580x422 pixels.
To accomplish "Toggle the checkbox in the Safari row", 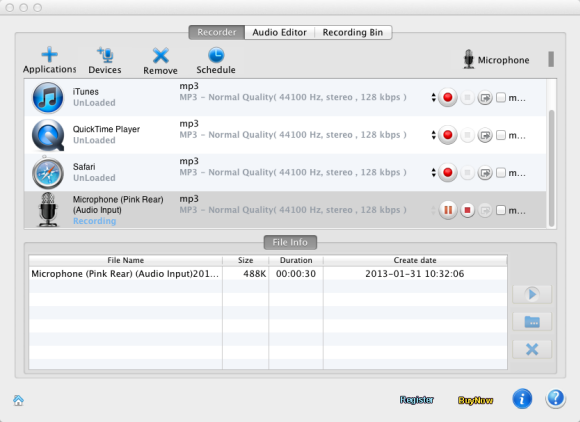I will (501, 173).
